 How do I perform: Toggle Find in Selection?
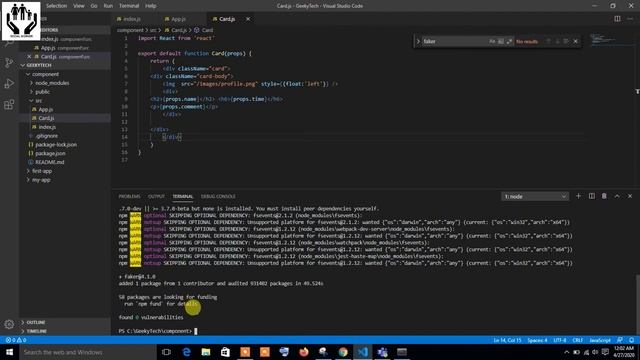(566, 41)
